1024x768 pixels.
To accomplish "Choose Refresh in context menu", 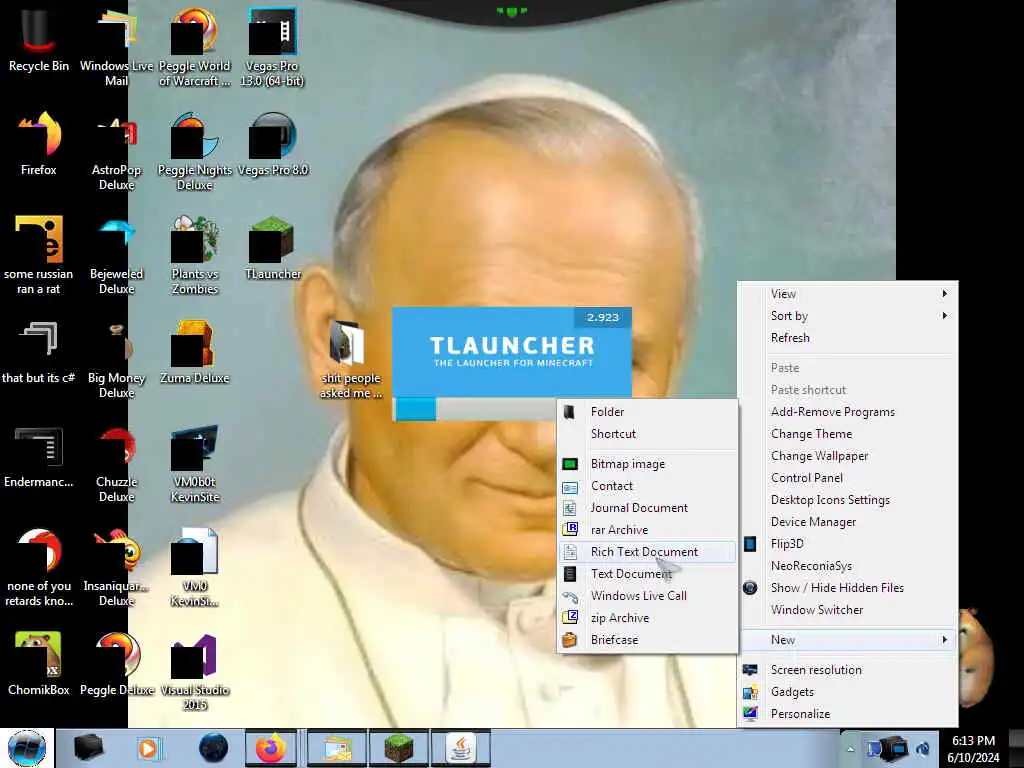I will pyautogui.click(x=849, y=338).
